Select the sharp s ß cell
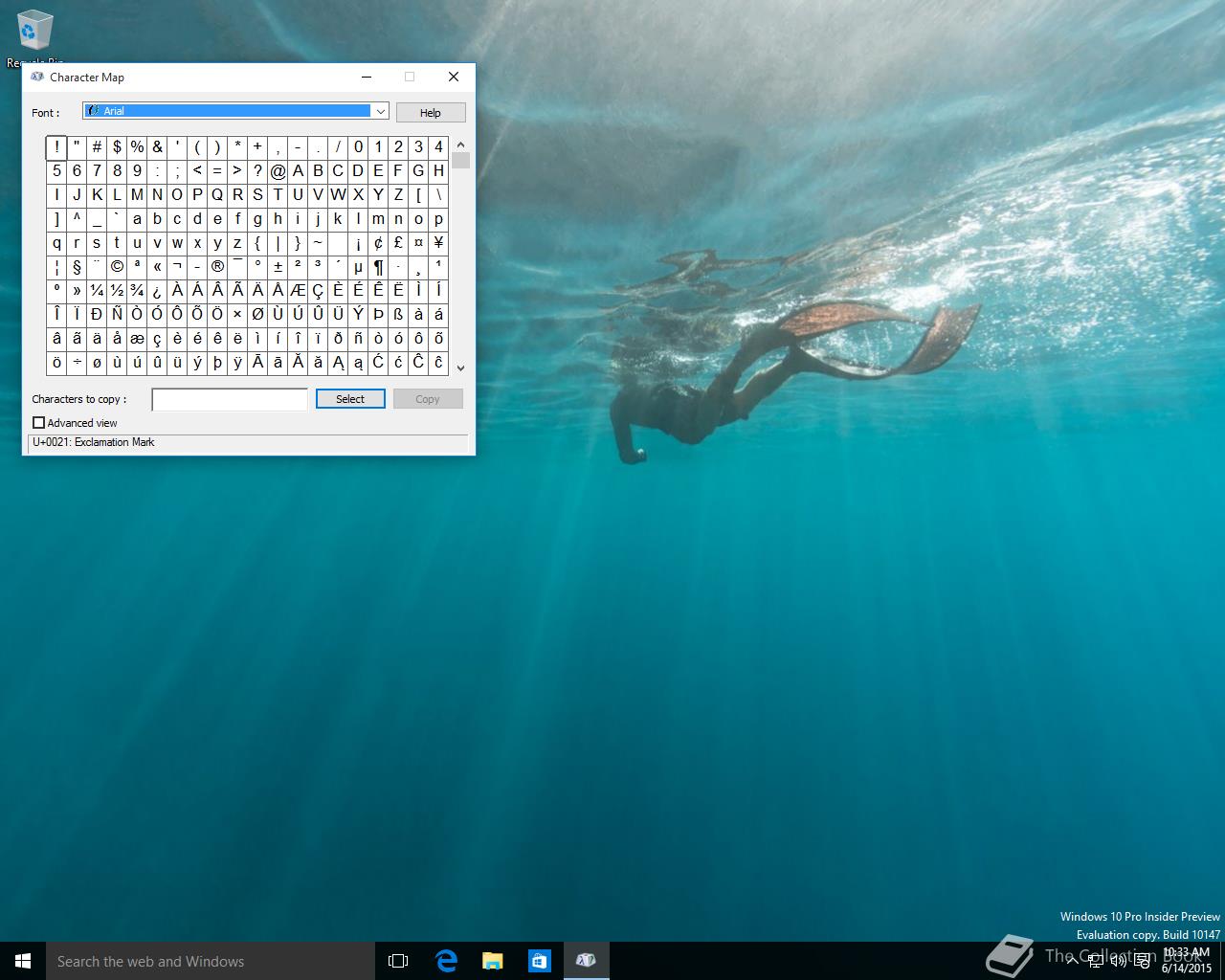 (398, 314)
